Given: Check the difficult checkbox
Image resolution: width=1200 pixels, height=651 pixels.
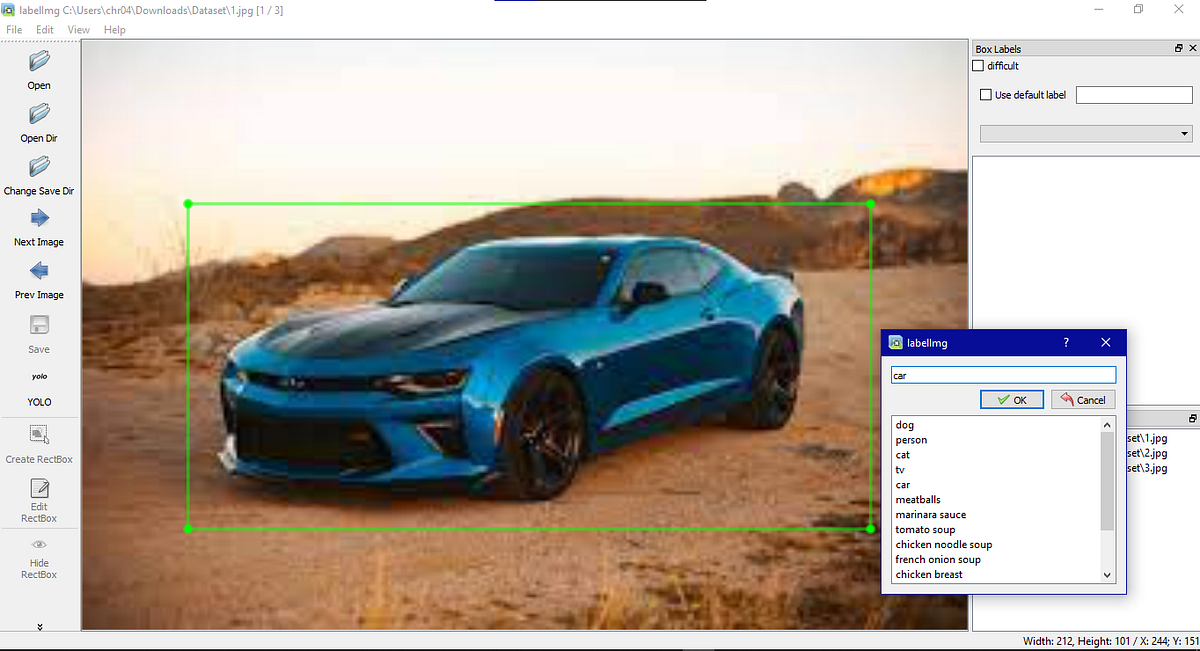Looking at the screenshot, I should tap(978, 65).
